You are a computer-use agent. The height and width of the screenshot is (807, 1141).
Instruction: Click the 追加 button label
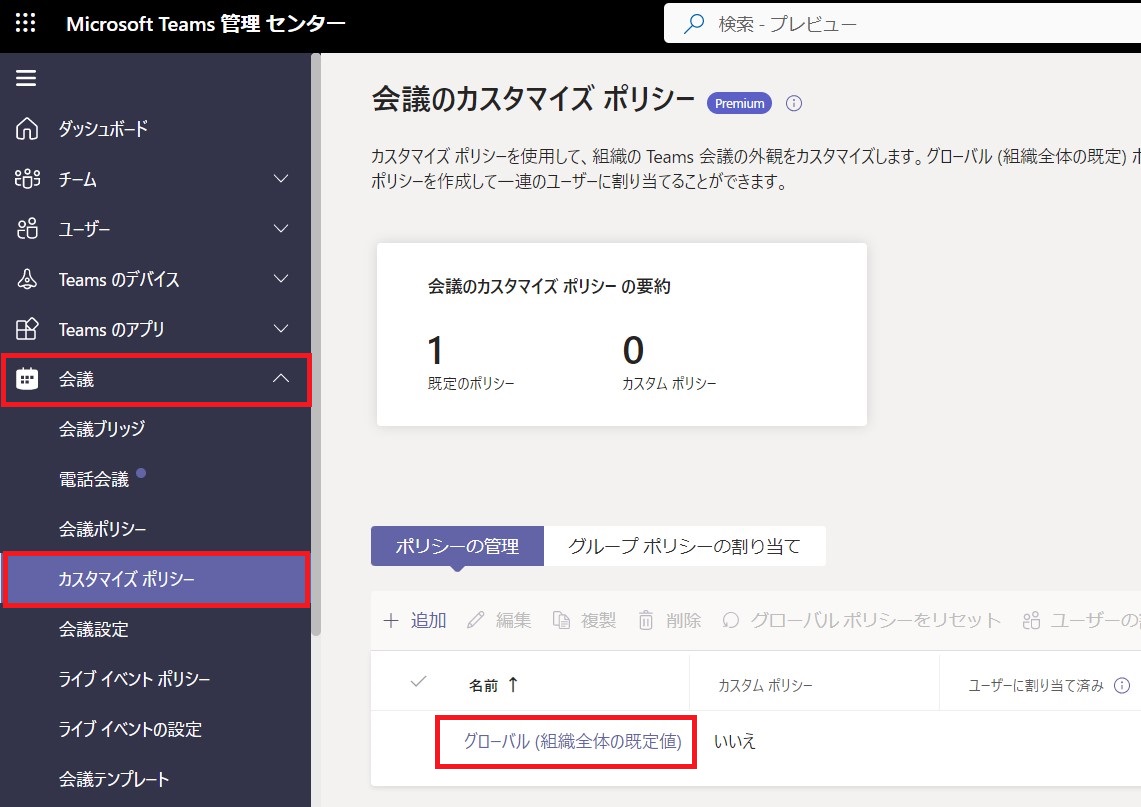point(429,621)
